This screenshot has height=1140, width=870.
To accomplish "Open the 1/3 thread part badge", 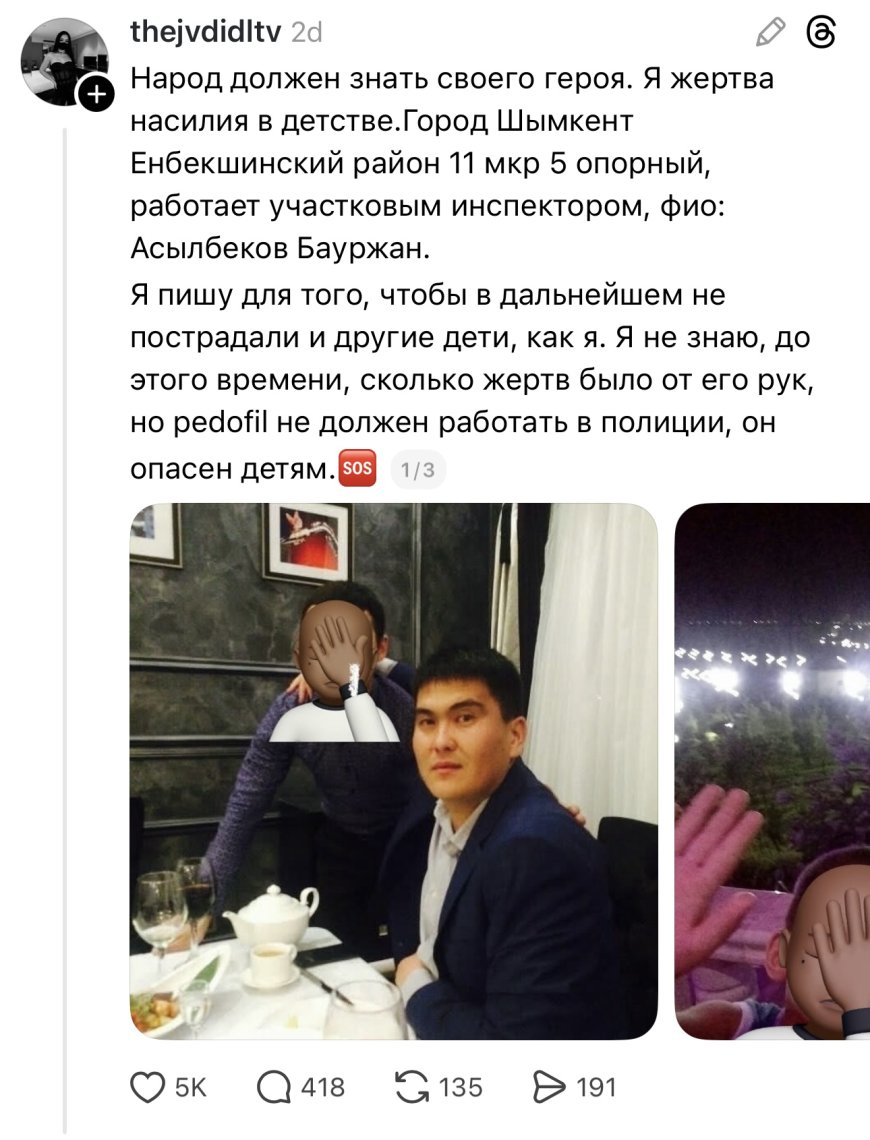I will [418, 470].
